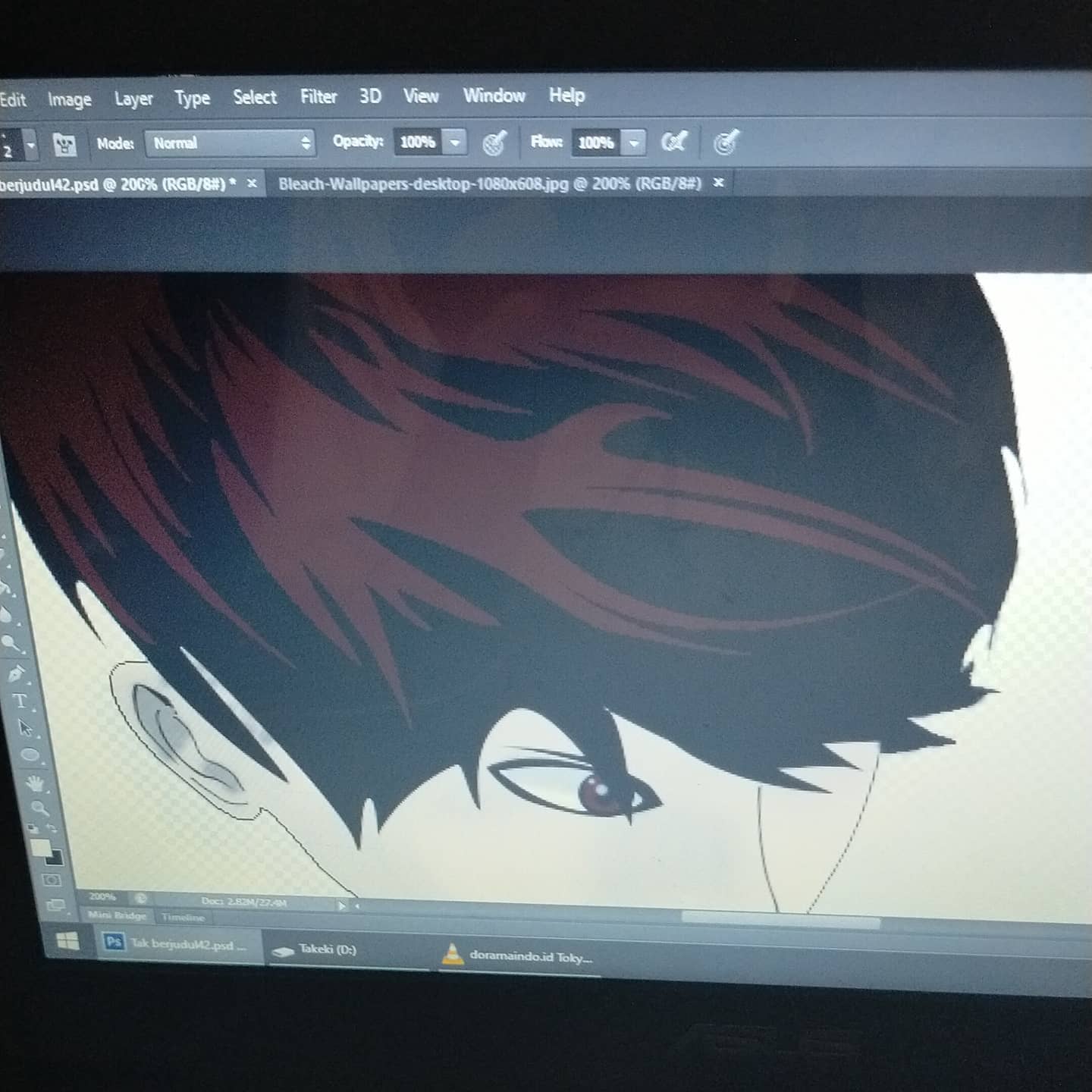Click the status bar export icon
This screenshot has height=1092, width=1092.
pyautogui.click(x=140, y=899)
